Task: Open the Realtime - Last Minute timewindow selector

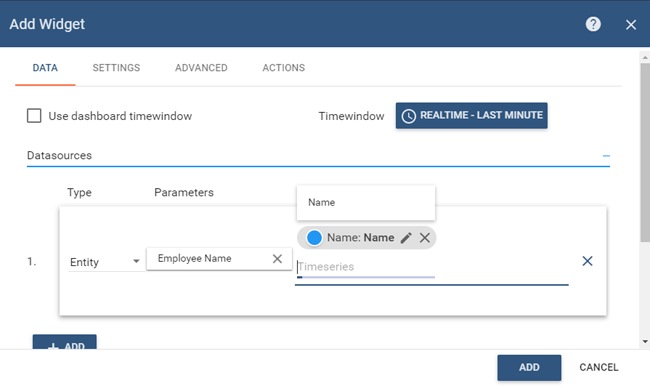Action: 471,115
